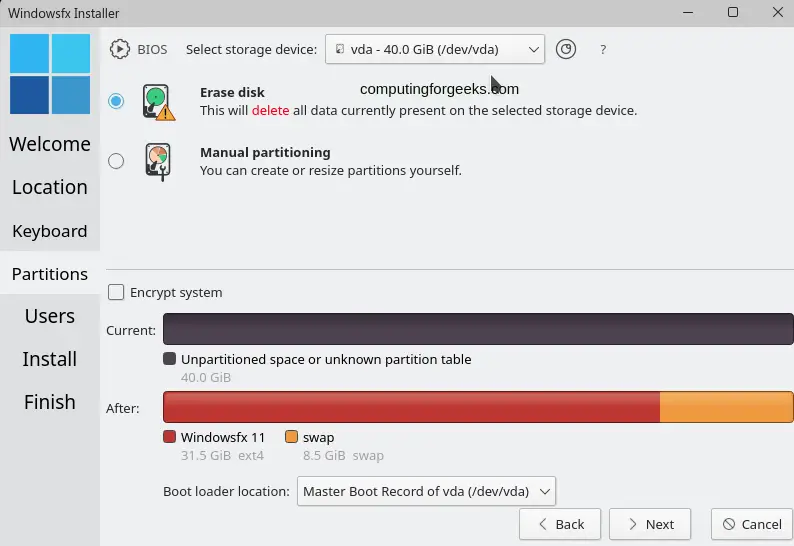
Task: Click the red Windowsfx 11 legend swatch
Action: (170, 437)
